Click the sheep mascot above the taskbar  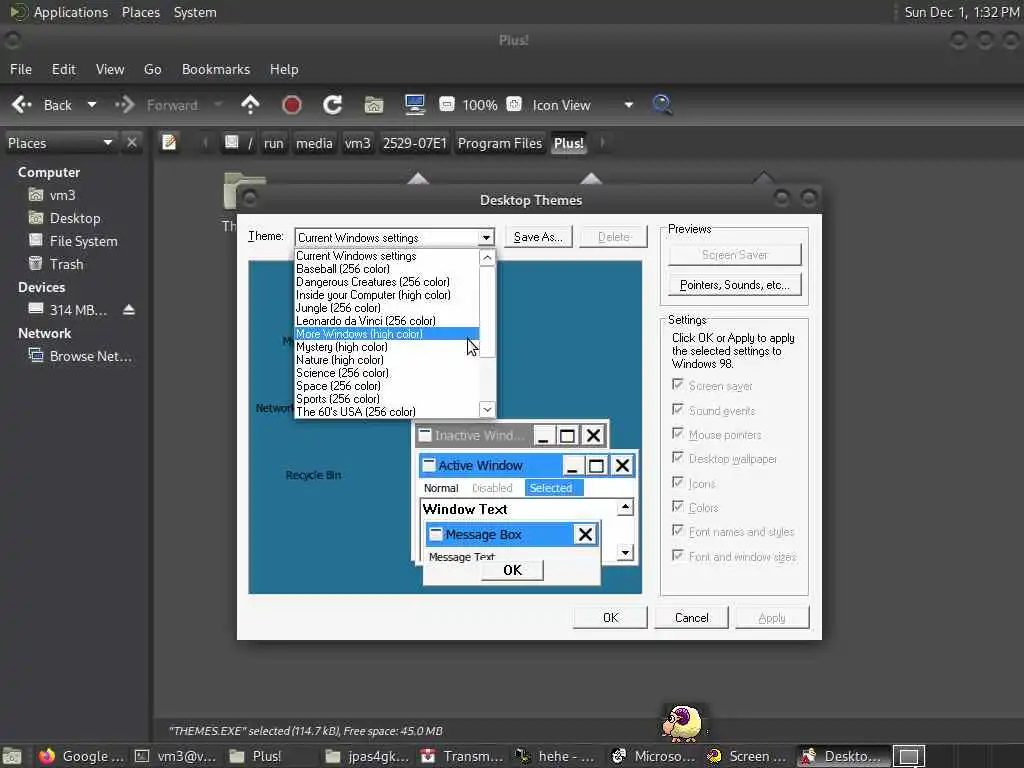682,724
